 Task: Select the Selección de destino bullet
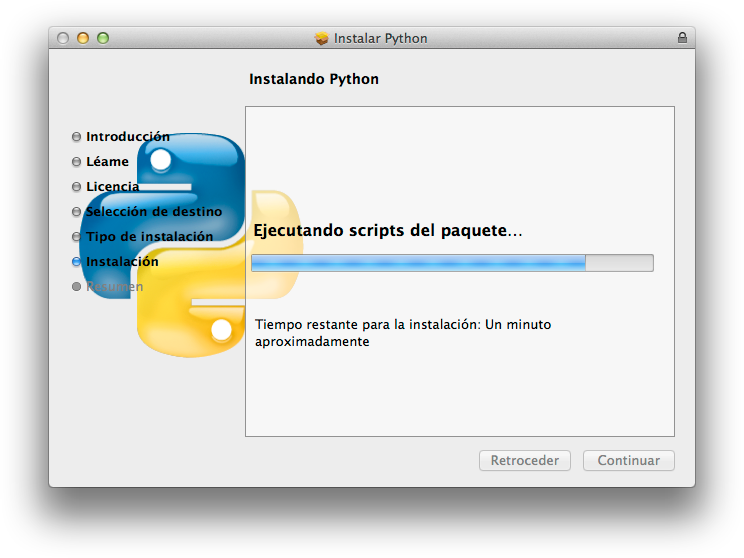pyautogui.click(x=76, y=212)
